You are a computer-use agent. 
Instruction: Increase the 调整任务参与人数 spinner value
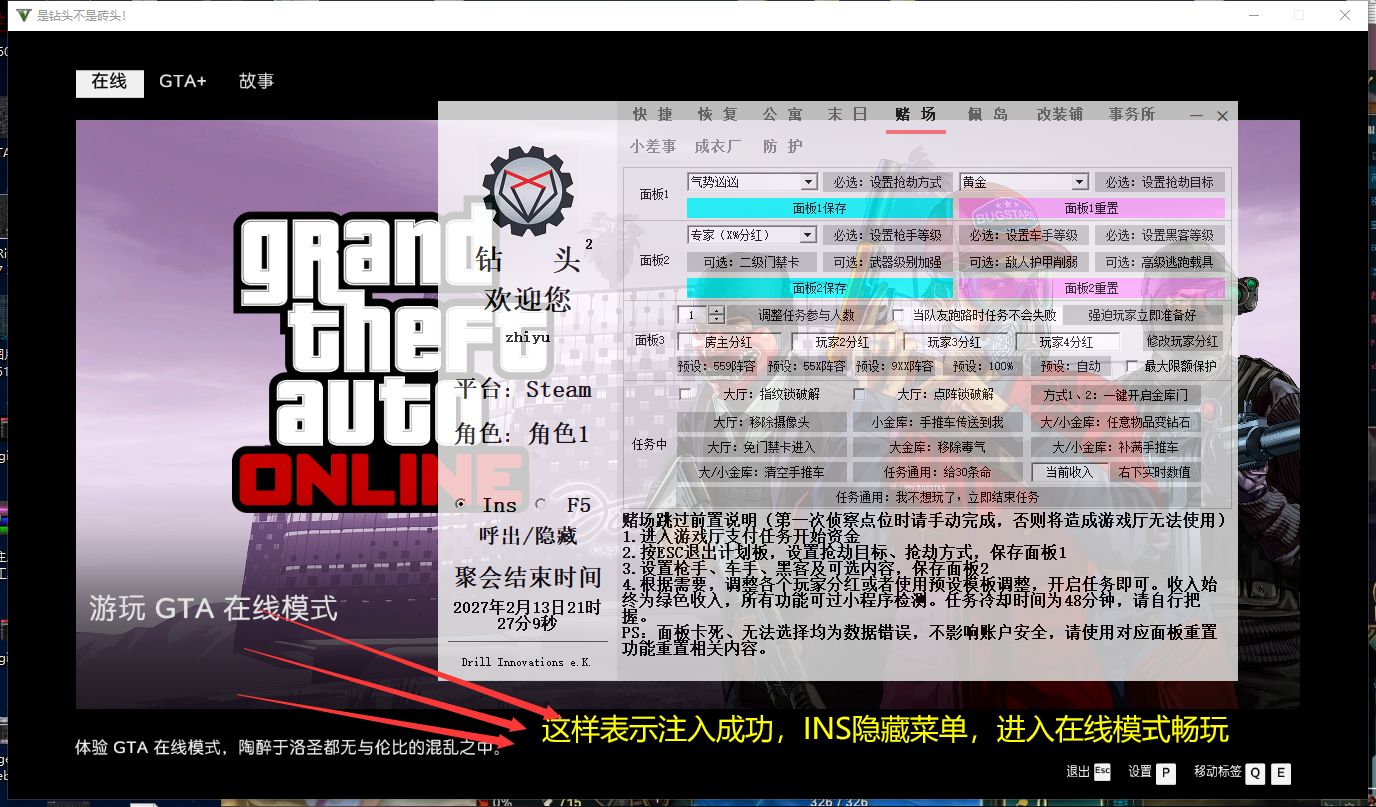point(717,310)
